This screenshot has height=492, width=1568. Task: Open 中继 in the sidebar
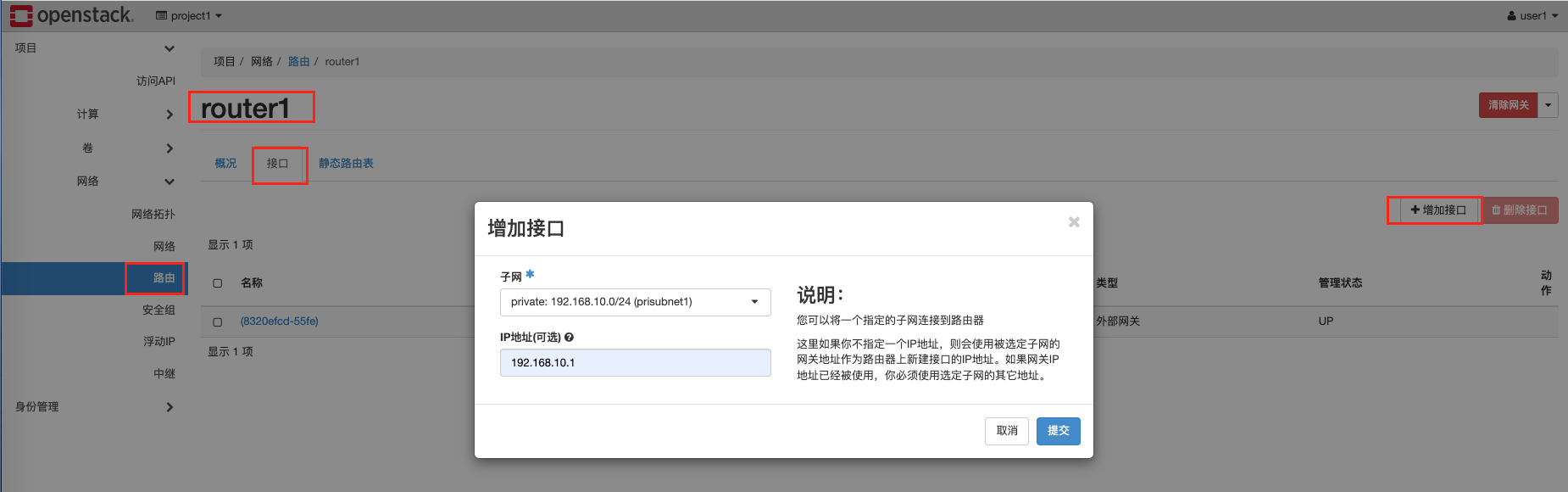pos(164,374)
